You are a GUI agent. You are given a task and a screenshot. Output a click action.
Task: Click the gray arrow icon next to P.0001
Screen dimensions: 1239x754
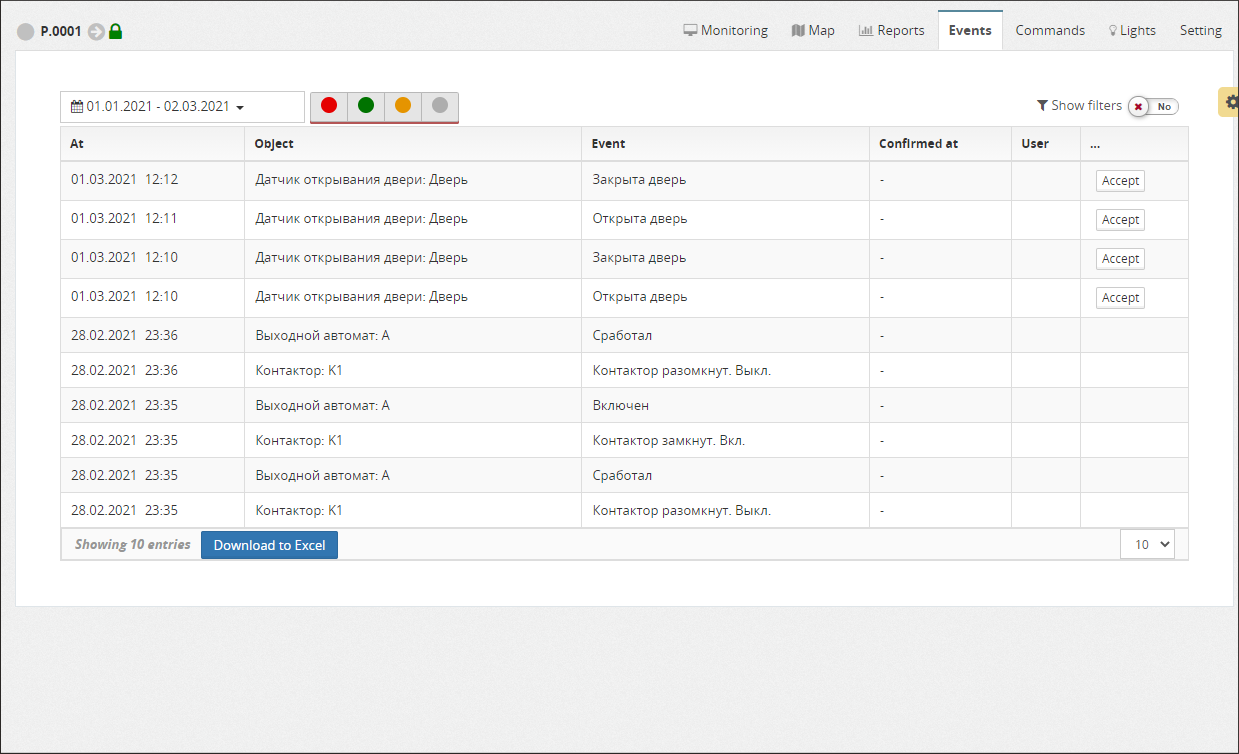pos(96,32)
